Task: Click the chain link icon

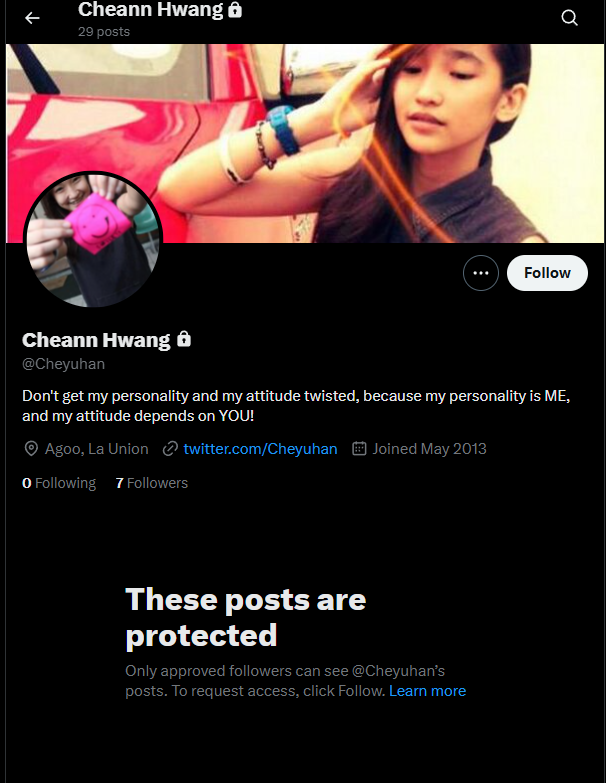Action: [170, 448]
